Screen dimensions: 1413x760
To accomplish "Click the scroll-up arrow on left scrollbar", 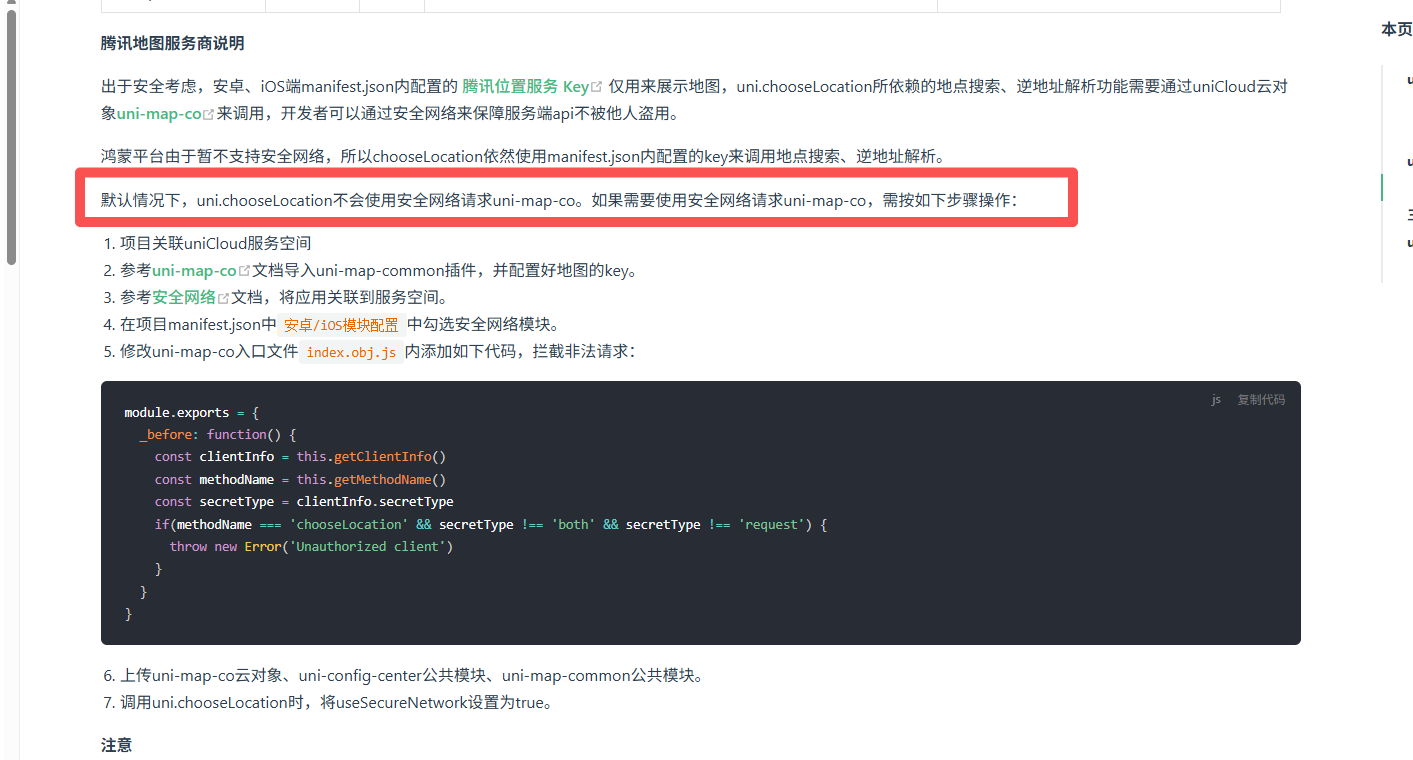I will (11, 4).
